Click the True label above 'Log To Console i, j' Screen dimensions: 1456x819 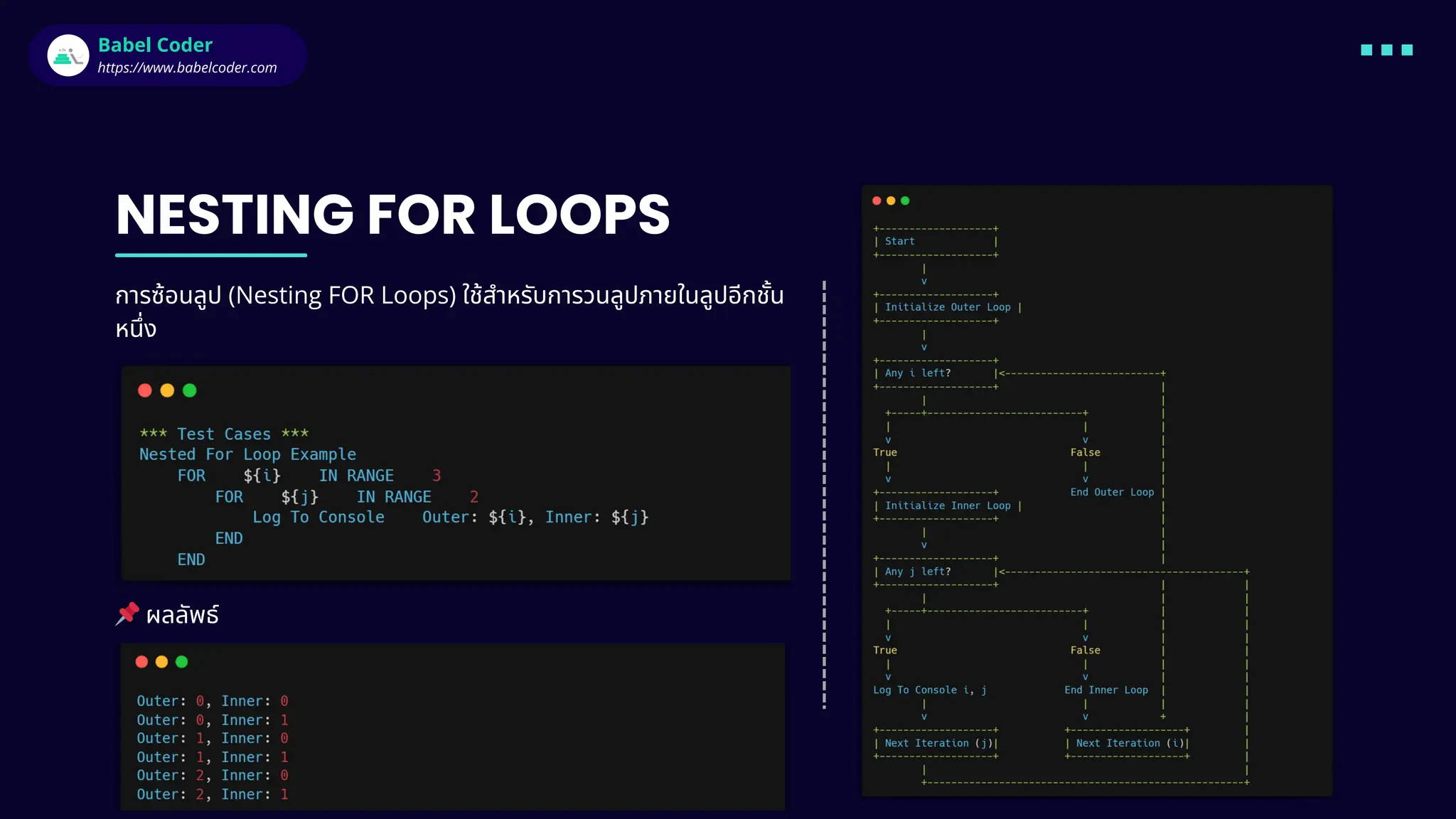[885, 651]
